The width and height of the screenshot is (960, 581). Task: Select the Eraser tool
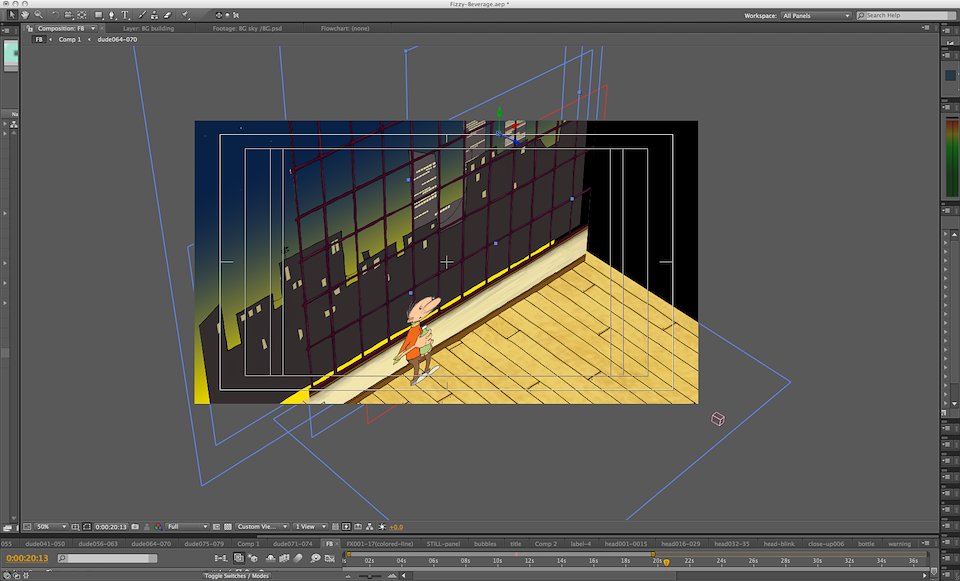[x=168, y=15]
